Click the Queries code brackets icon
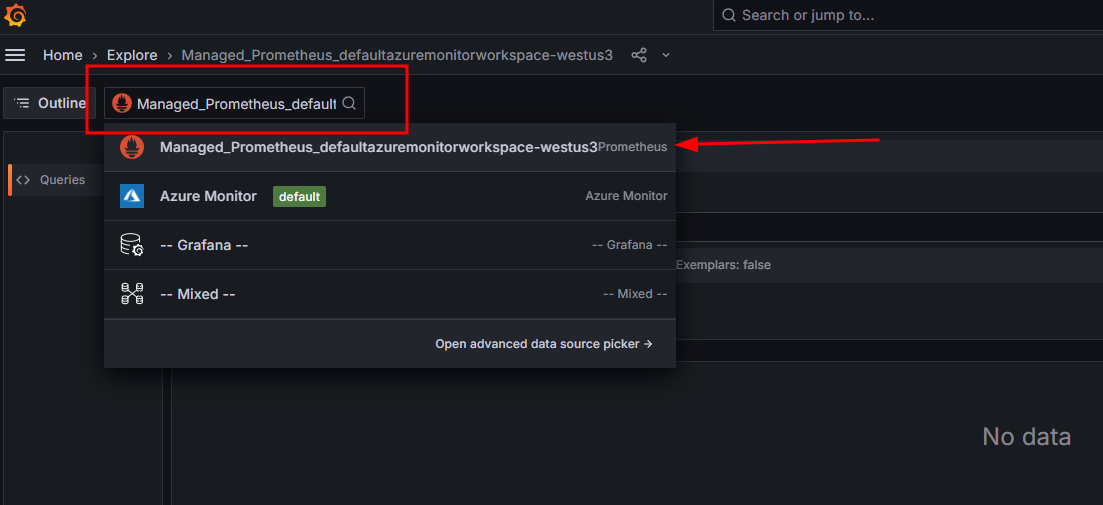The width and height of the screenshot is (1103, 505). (x=23, y=179)
